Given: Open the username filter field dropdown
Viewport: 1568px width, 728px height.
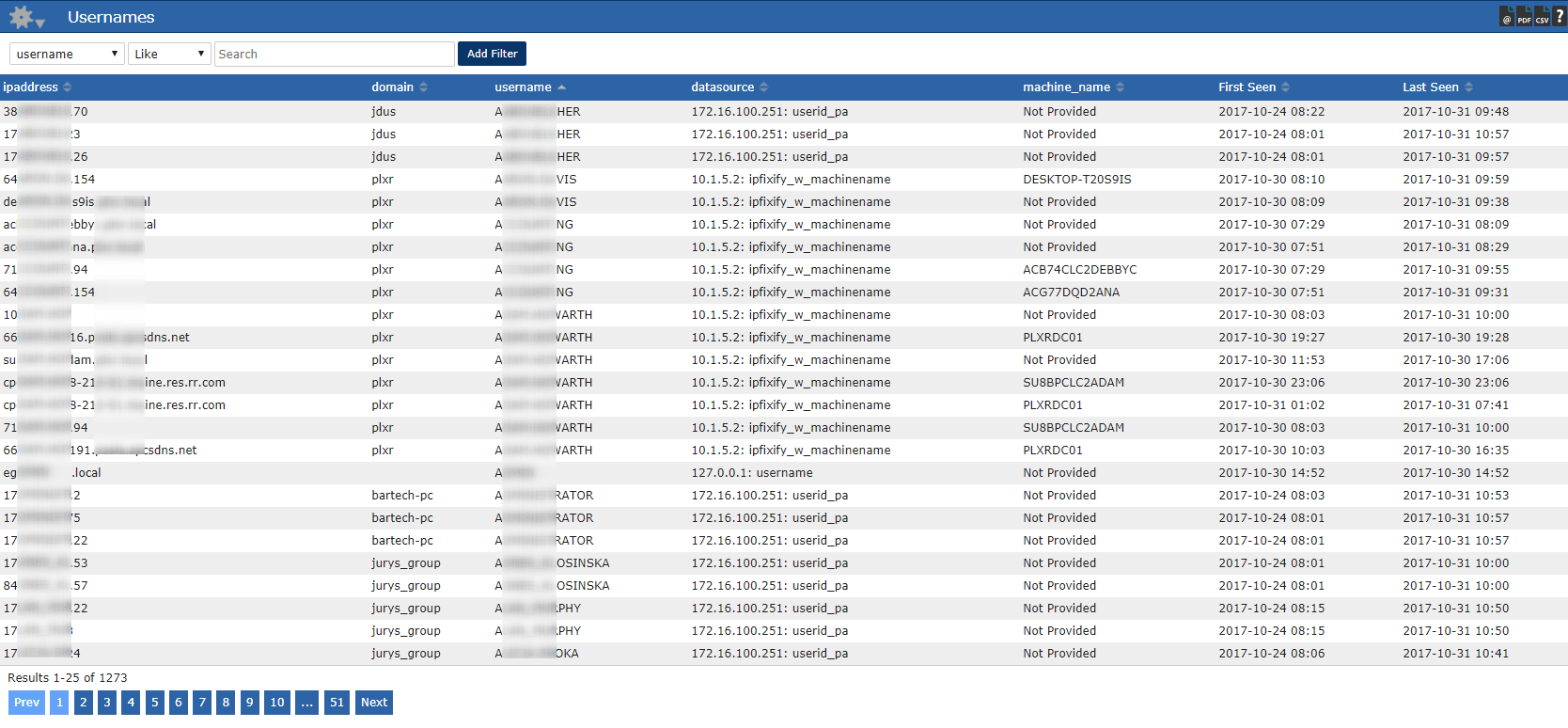Looking at the screenshot, I should [x=67, y=54].
